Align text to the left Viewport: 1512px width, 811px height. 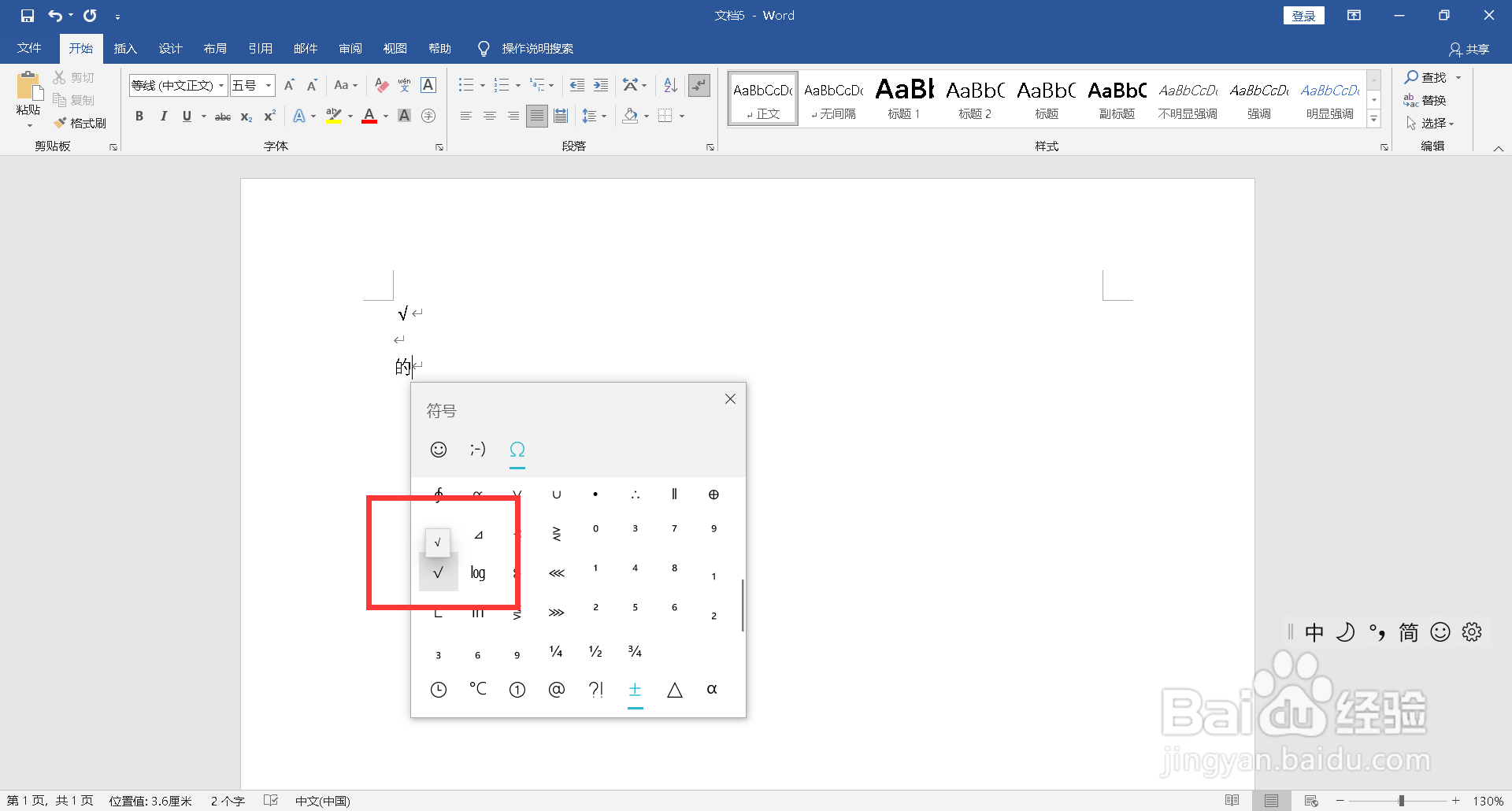[x=466, y=117]
